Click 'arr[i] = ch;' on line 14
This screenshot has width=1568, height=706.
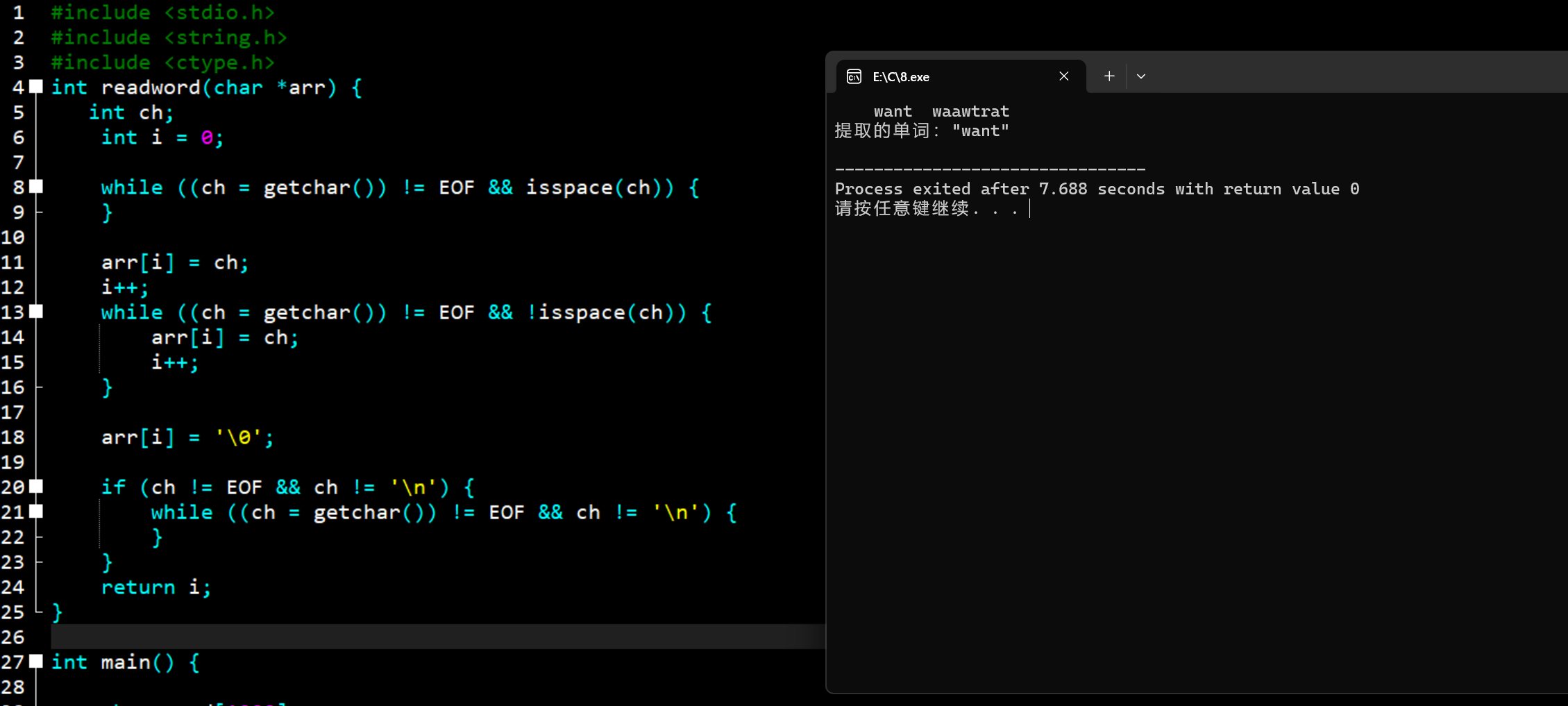click(x=225, y=337)
